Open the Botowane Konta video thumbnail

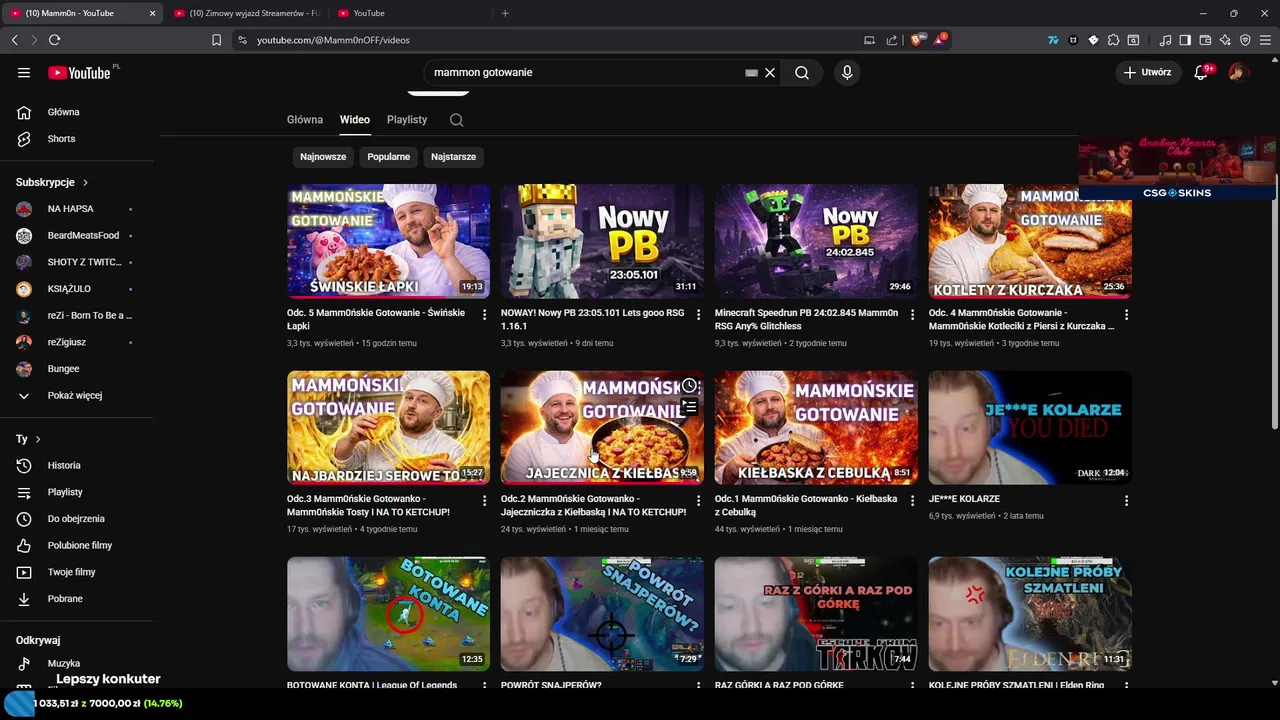tap(388, 614)
